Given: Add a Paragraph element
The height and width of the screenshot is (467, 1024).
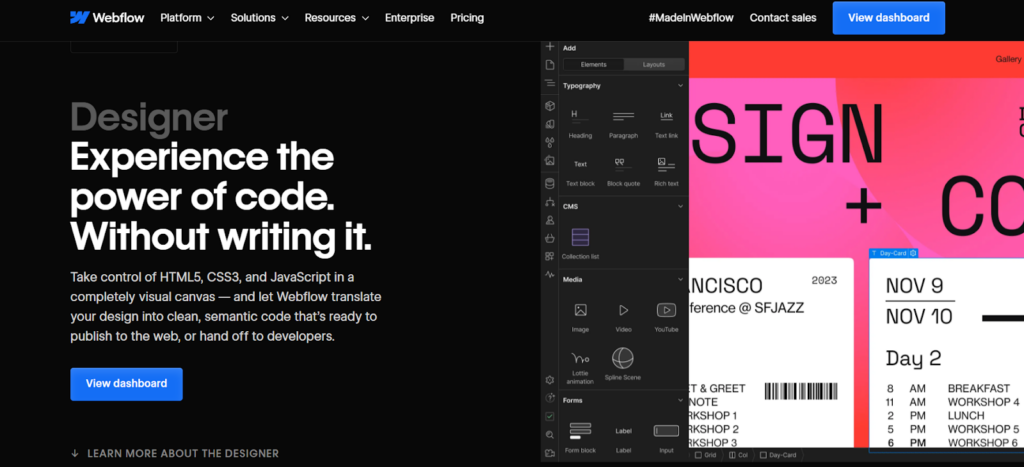Looking at the screenshot, I should (x=623, y=123).
